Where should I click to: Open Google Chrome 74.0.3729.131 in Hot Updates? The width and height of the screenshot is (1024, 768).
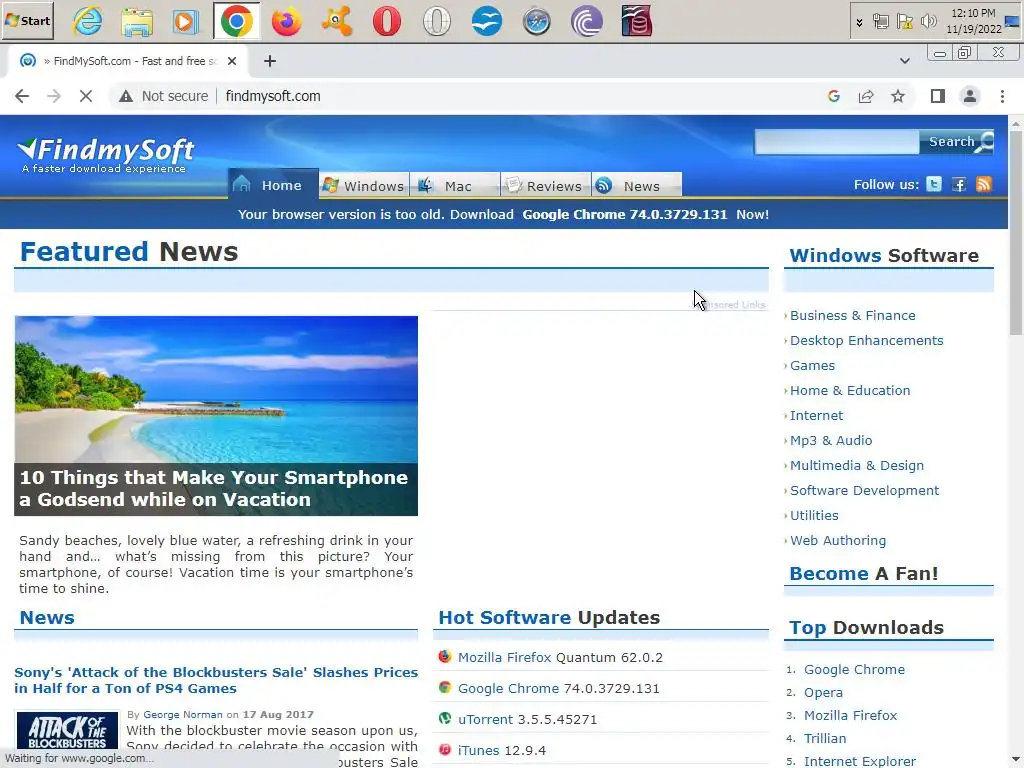(x=558, y=688)
